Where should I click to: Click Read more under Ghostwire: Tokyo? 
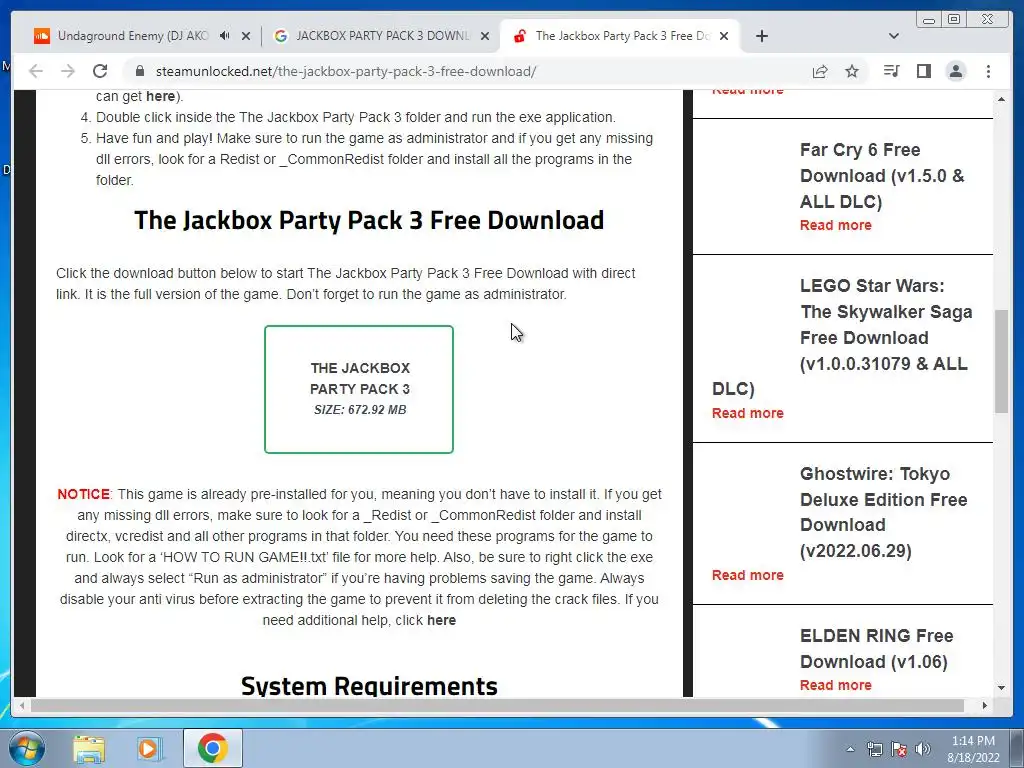coord(747,575)
